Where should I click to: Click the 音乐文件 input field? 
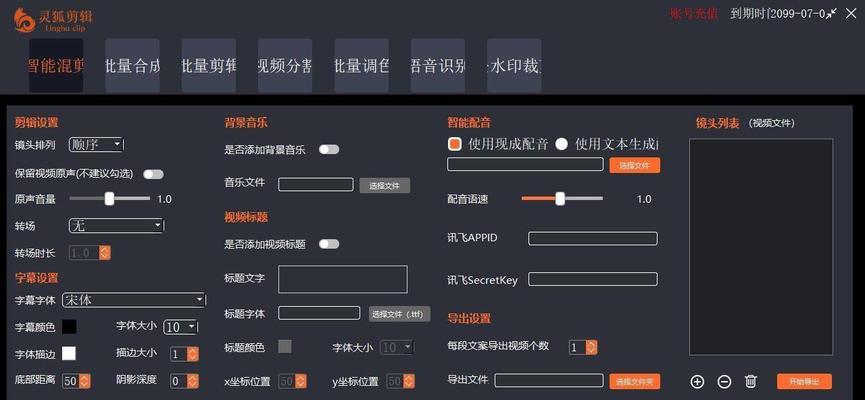[x=316, y=184]
